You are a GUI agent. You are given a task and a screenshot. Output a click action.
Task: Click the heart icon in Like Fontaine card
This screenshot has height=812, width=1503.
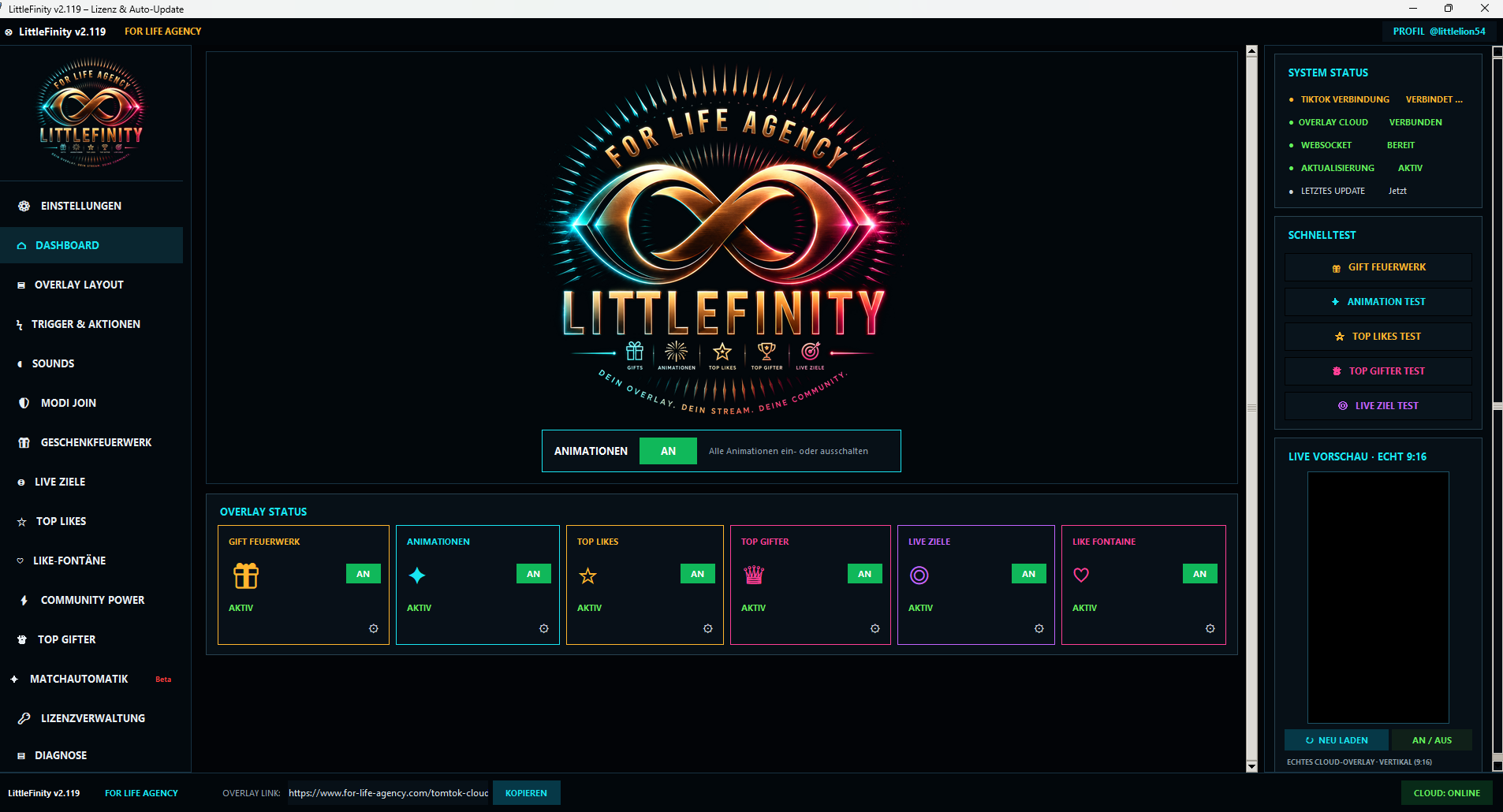click(1081, 575)
